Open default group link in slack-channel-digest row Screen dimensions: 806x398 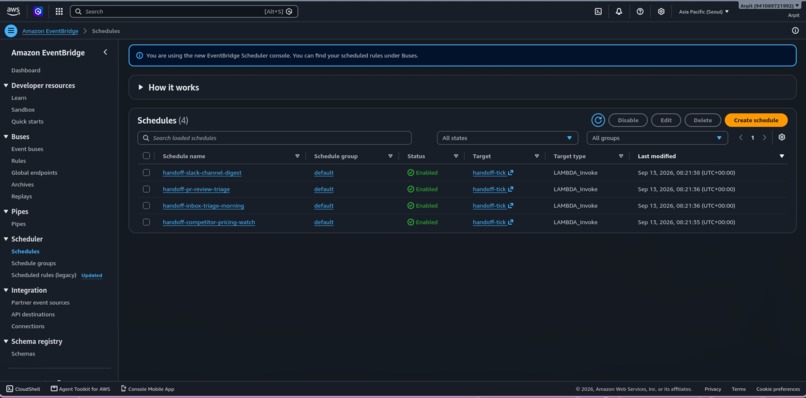[324, 173]
